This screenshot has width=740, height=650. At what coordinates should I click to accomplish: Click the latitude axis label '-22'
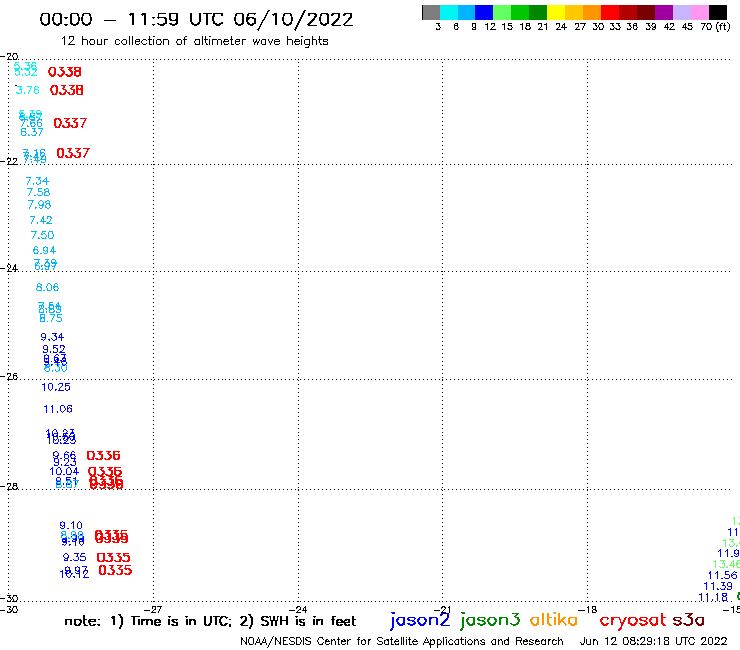[9, 161]
